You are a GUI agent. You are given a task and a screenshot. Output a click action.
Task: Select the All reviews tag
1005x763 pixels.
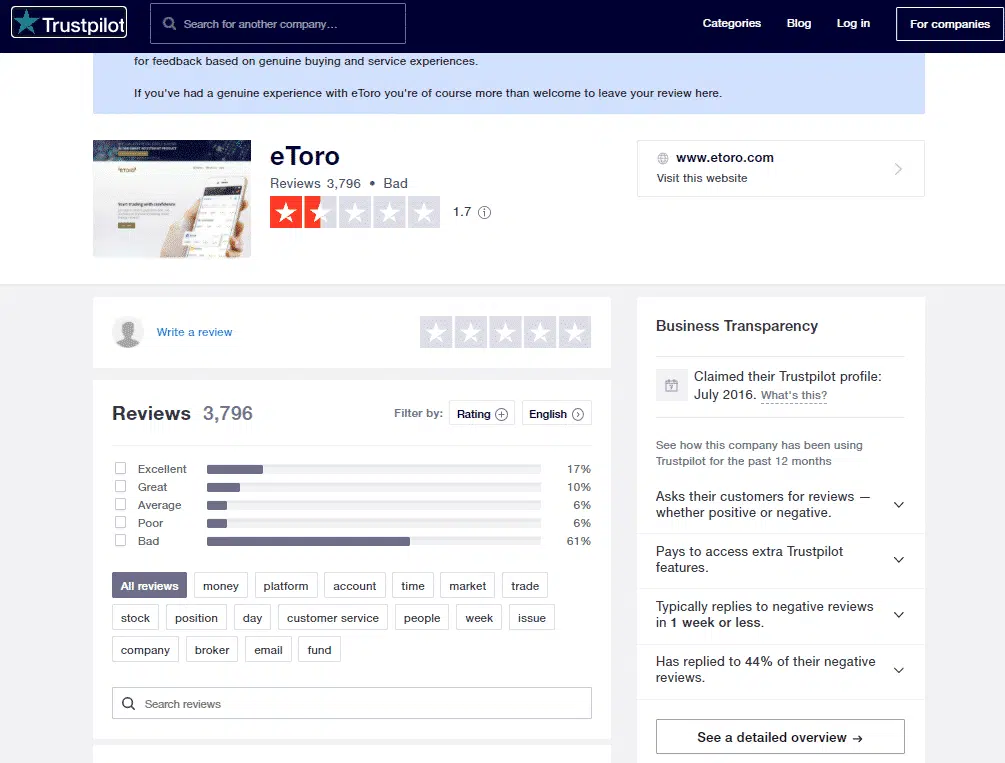coord(149,585)
